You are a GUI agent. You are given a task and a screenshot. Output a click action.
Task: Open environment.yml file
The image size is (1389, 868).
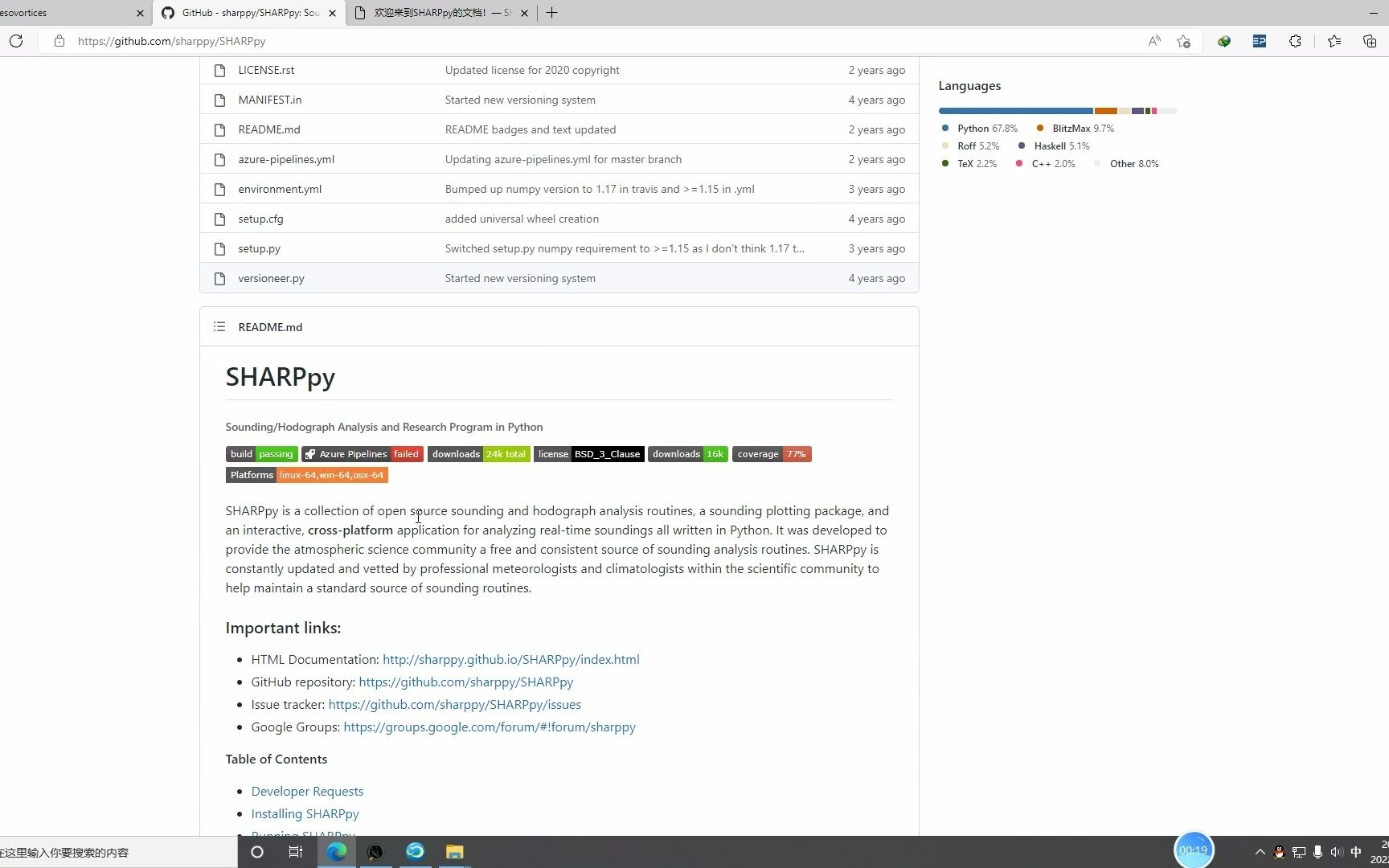(x=280, y=189)
